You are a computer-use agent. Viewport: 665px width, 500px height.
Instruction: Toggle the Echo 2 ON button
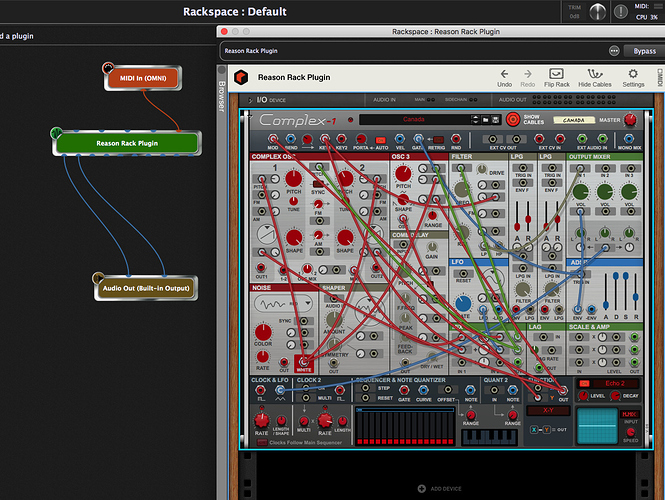pyautogui.click(x=584, y=383)
